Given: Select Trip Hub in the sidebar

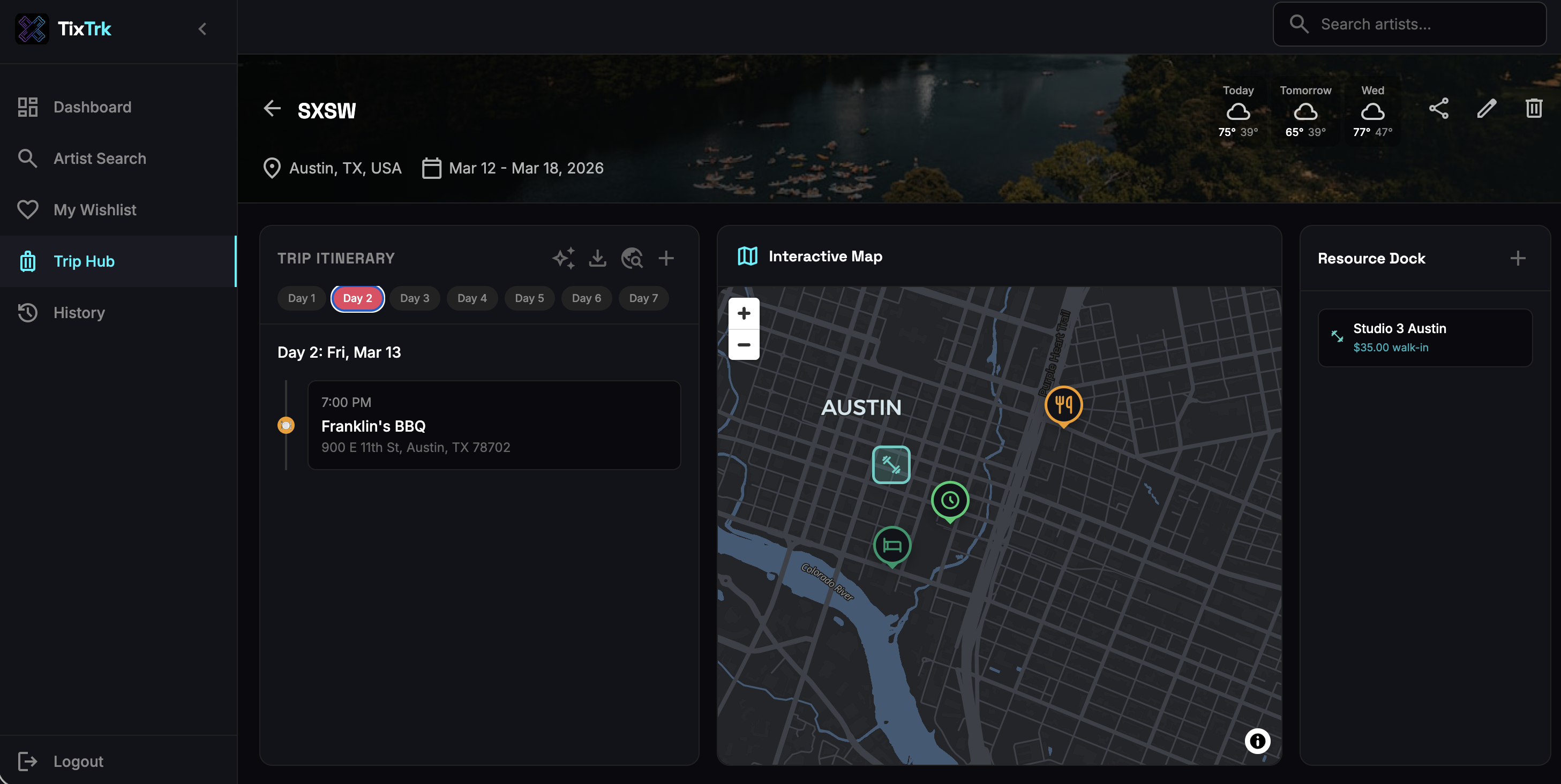Looking at the screenshot, I should [118, 261].
